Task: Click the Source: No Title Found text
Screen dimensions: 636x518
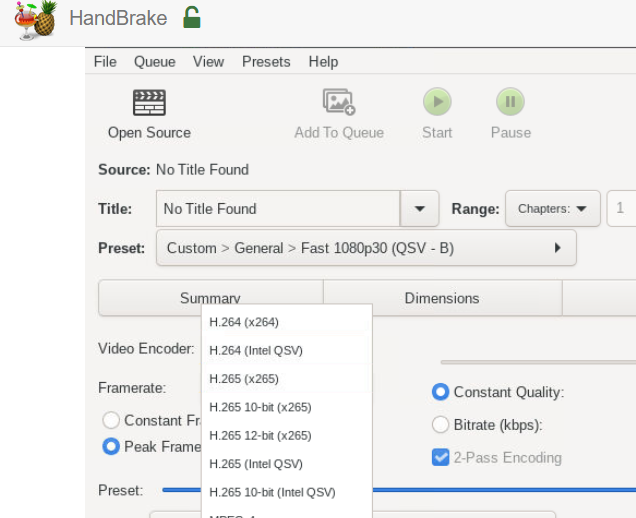Action: [173, 170]
